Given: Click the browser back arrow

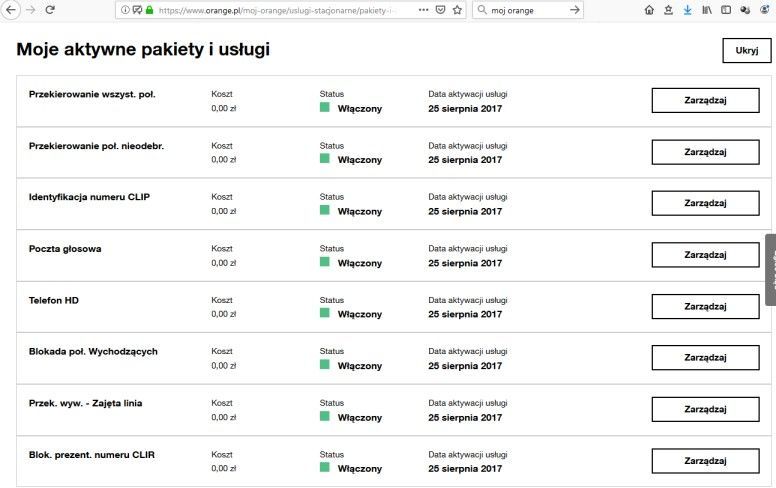Looking at the screenshot, I should pos(13,9).
